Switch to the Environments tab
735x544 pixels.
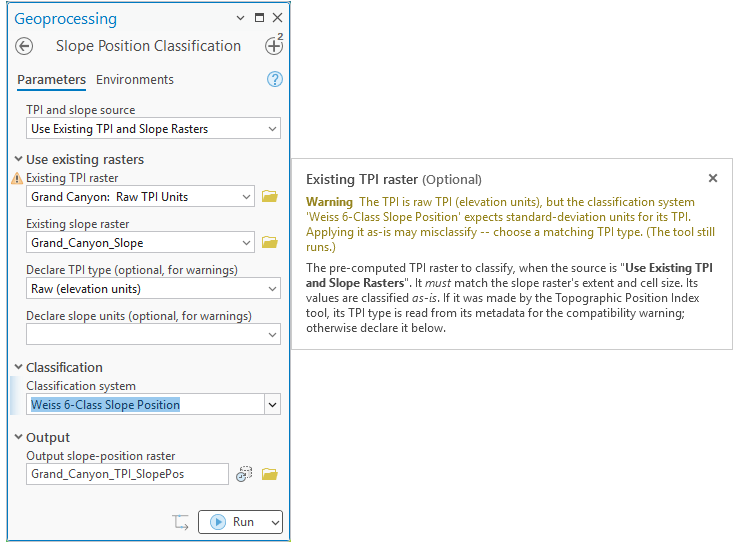pyautogui.click(x=135, y=80)
